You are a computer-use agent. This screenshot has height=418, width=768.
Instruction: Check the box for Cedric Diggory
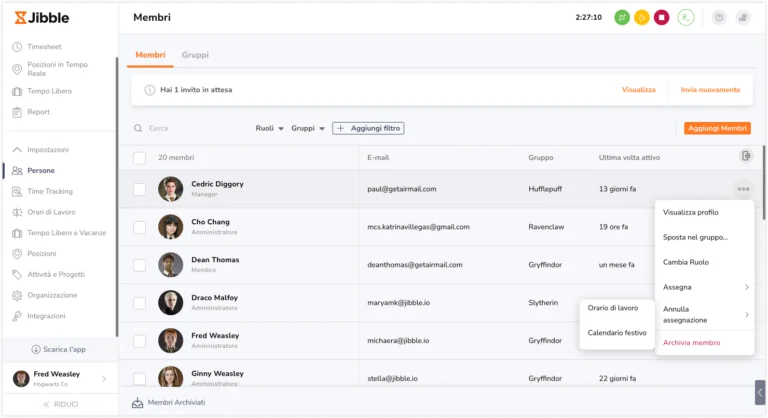click(140, 189)
